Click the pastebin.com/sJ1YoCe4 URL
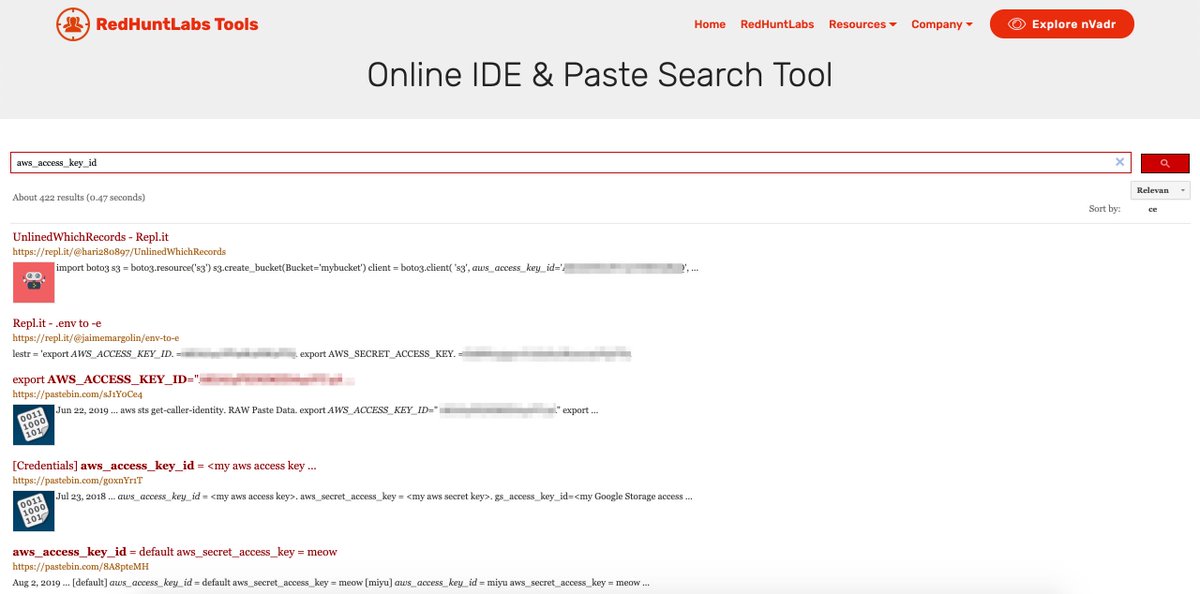The width and height of the screenshot is (1200, 594). pyautogui.click(x=78, y=395)
